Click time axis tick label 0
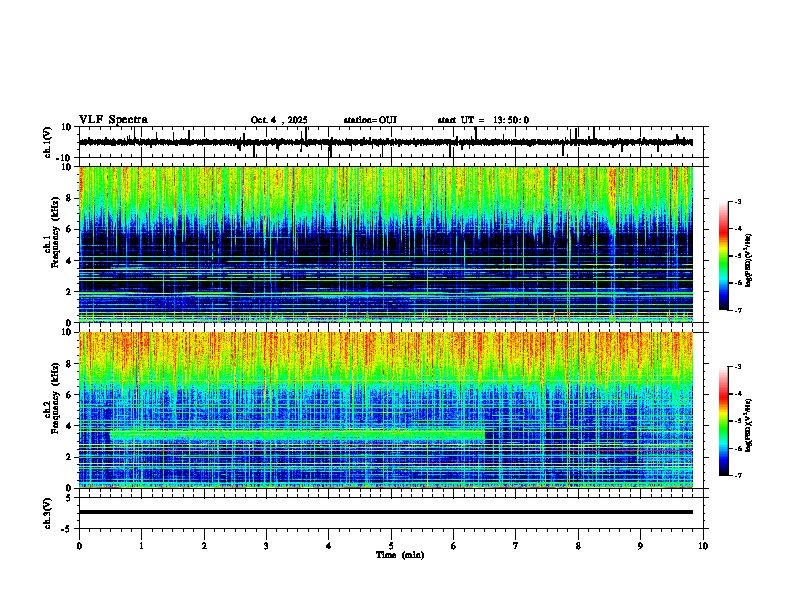This screenshot has width=792, height=612. click(x=79, y=546)
